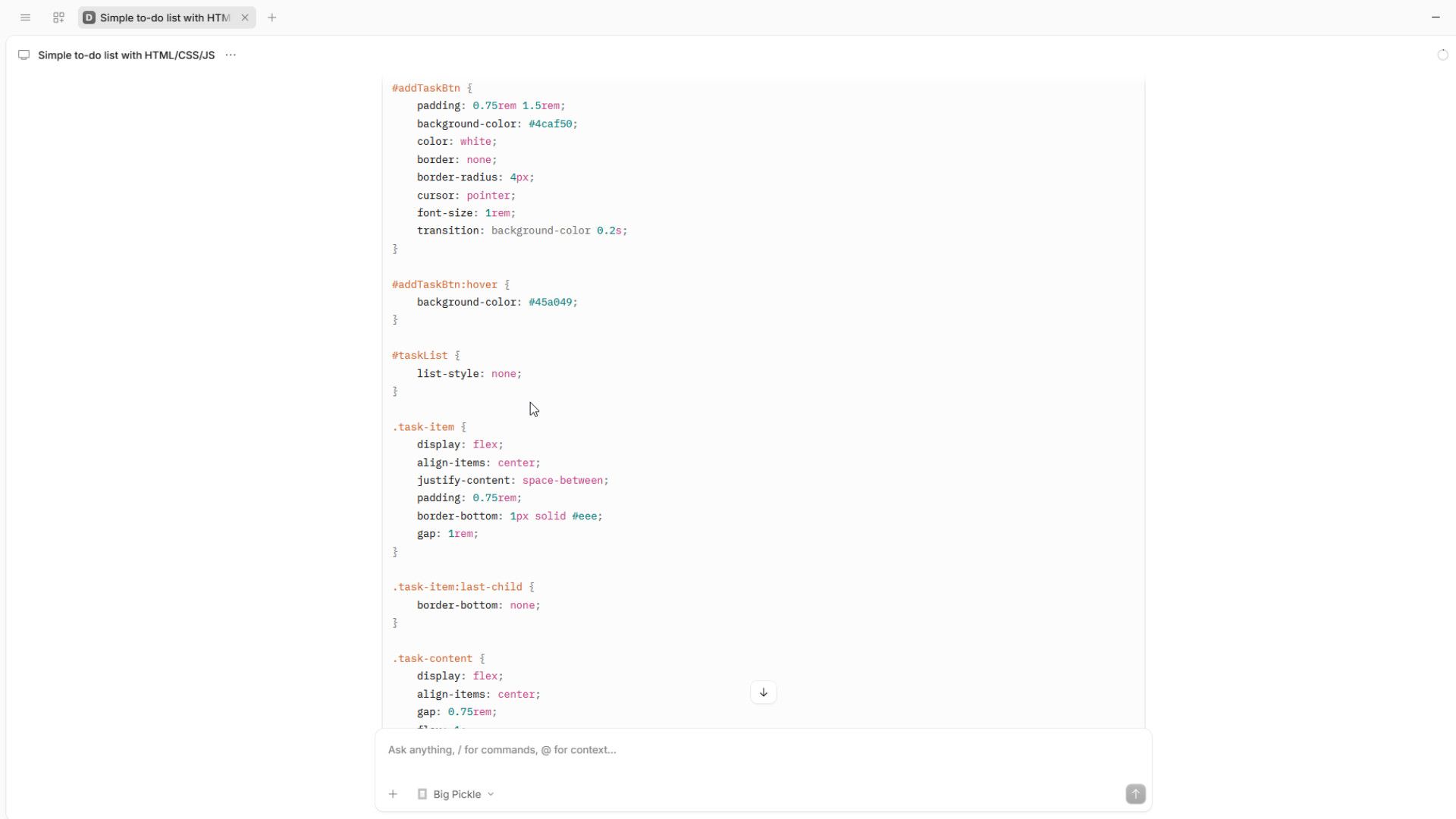Open the hamburger sidebar menu
Image resolution: width=1456 pixels, height=819 pixels.
[x=25, y=17]
